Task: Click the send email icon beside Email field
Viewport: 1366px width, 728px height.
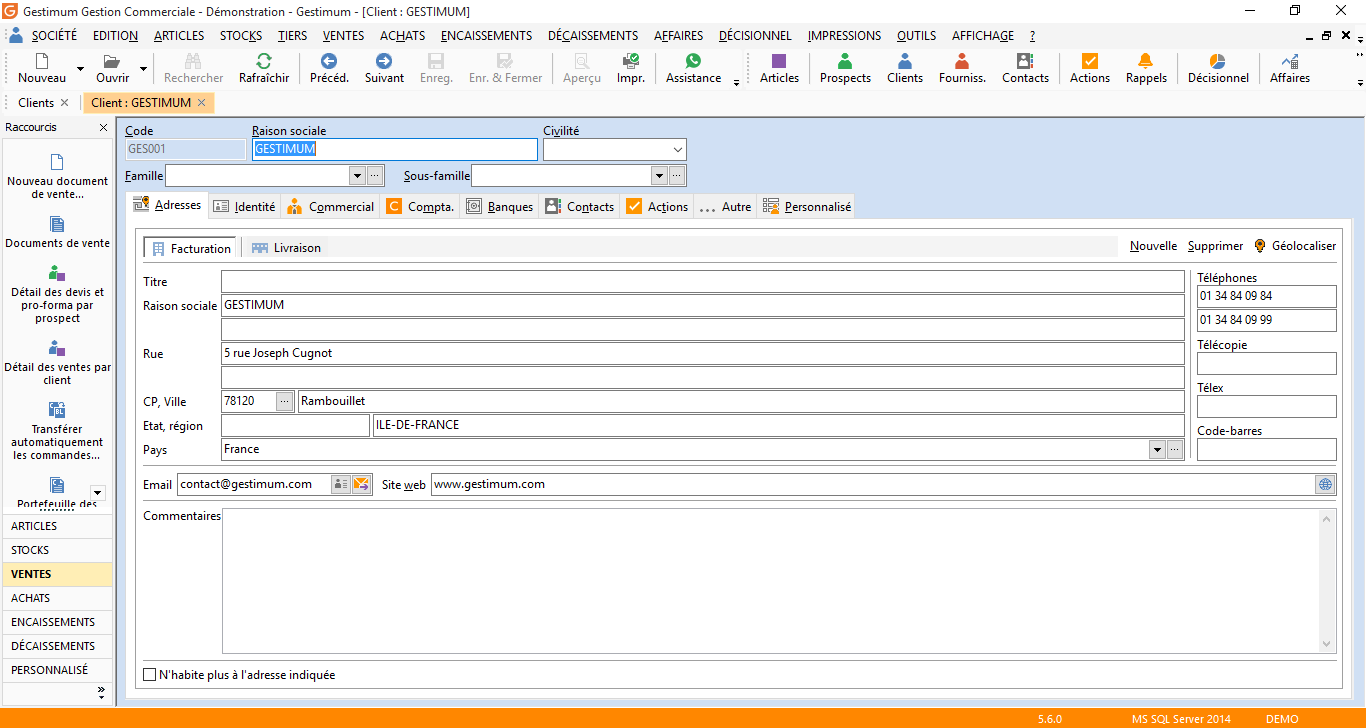Action: (361, 484)
